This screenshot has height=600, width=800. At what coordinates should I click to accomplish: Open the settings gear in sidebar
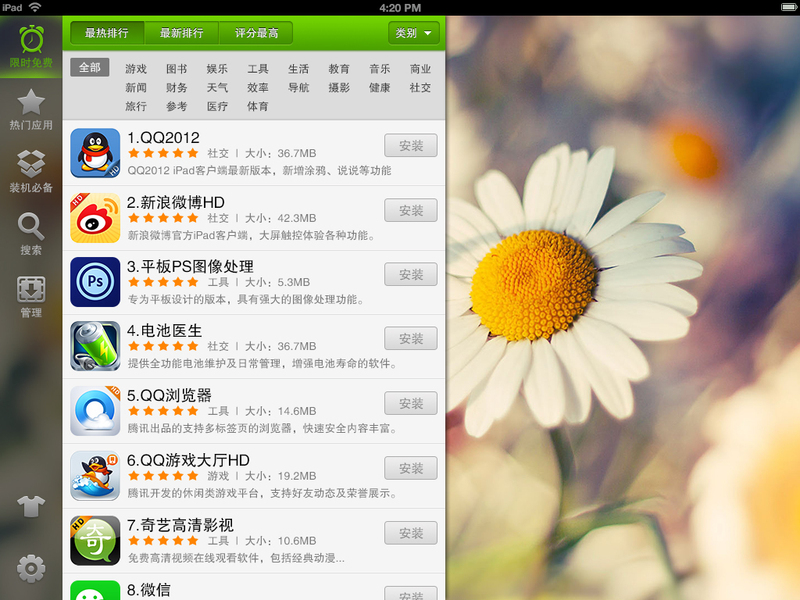31,568
